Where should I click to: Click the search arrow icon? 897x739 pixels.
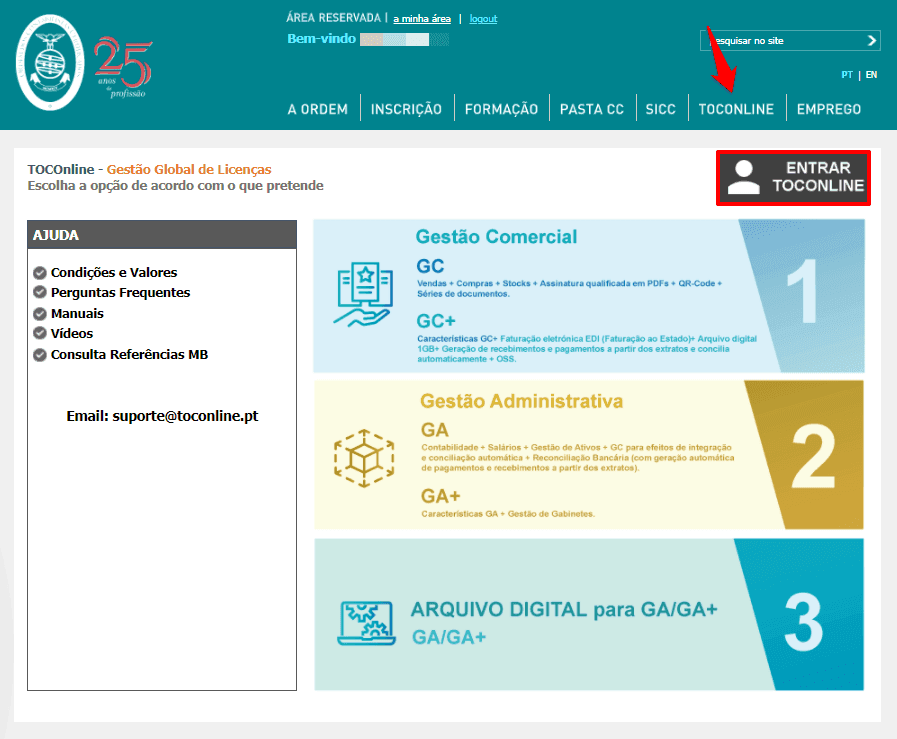click(x=872, y=41)
